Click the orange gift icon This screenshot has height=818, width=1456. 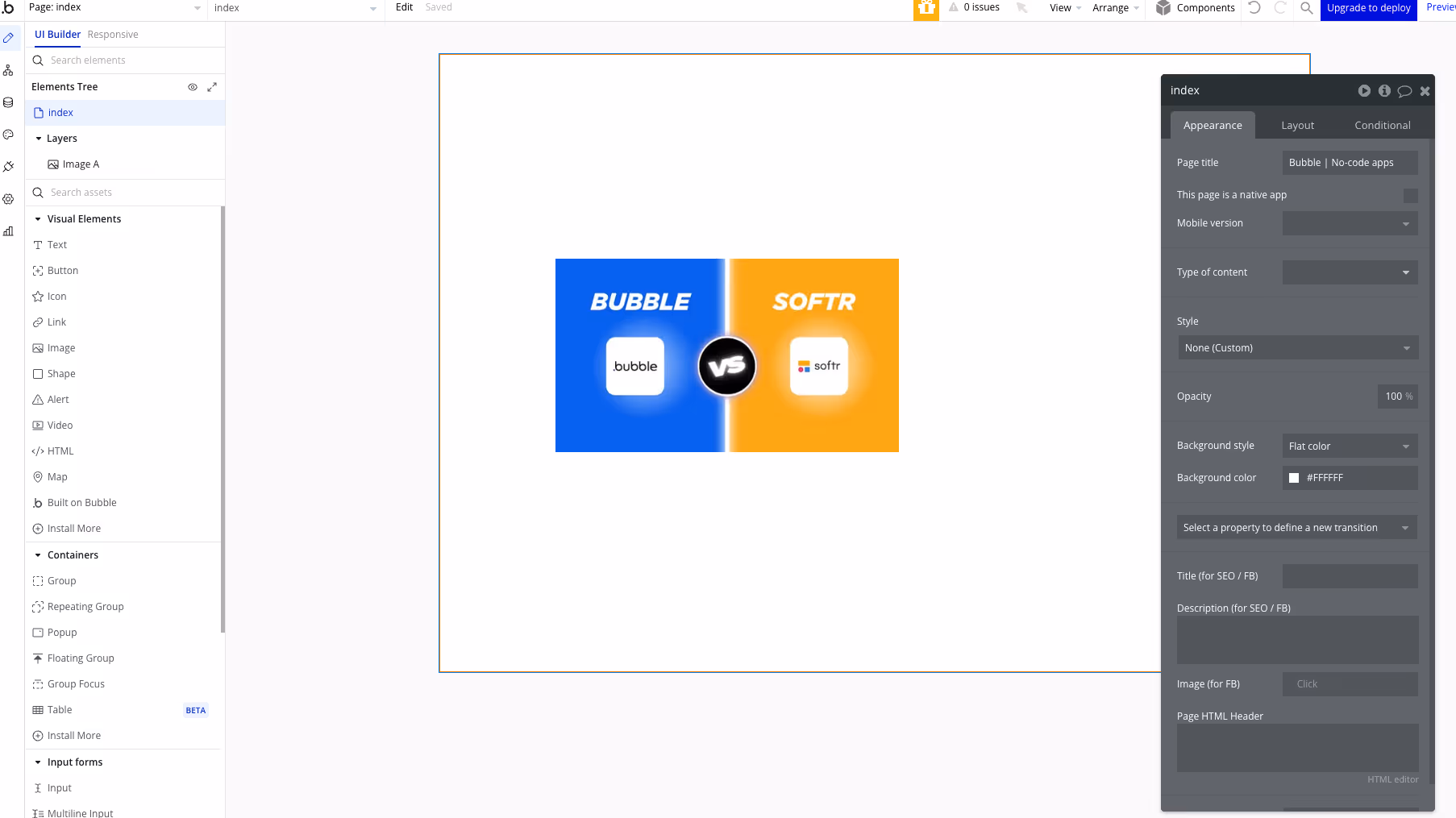point(926,9)
